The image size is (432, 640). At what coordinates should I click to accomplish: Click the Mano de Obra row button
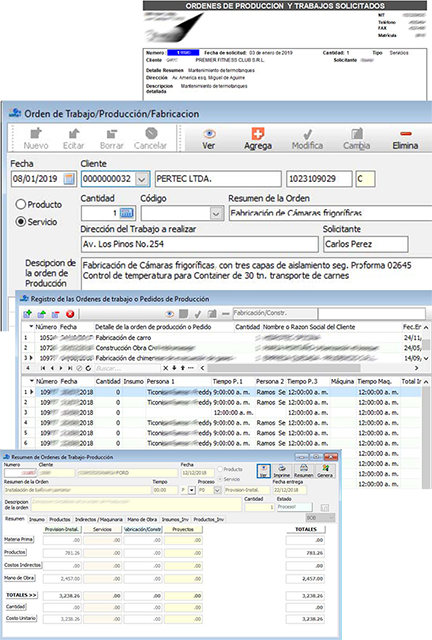point(19,578)
